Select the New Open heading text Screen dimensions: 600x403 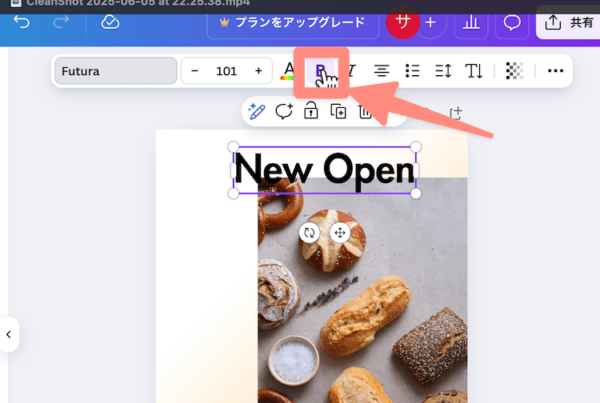(x=324, y=170)
